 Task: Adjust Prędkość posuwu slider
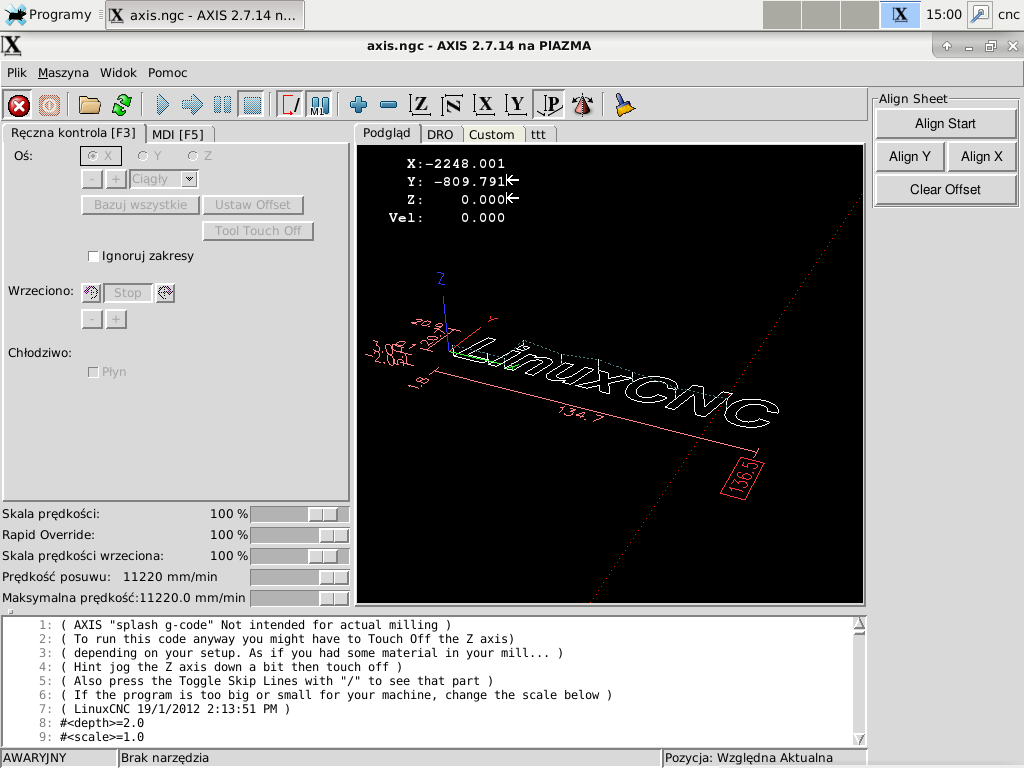(x=300, y=577)
